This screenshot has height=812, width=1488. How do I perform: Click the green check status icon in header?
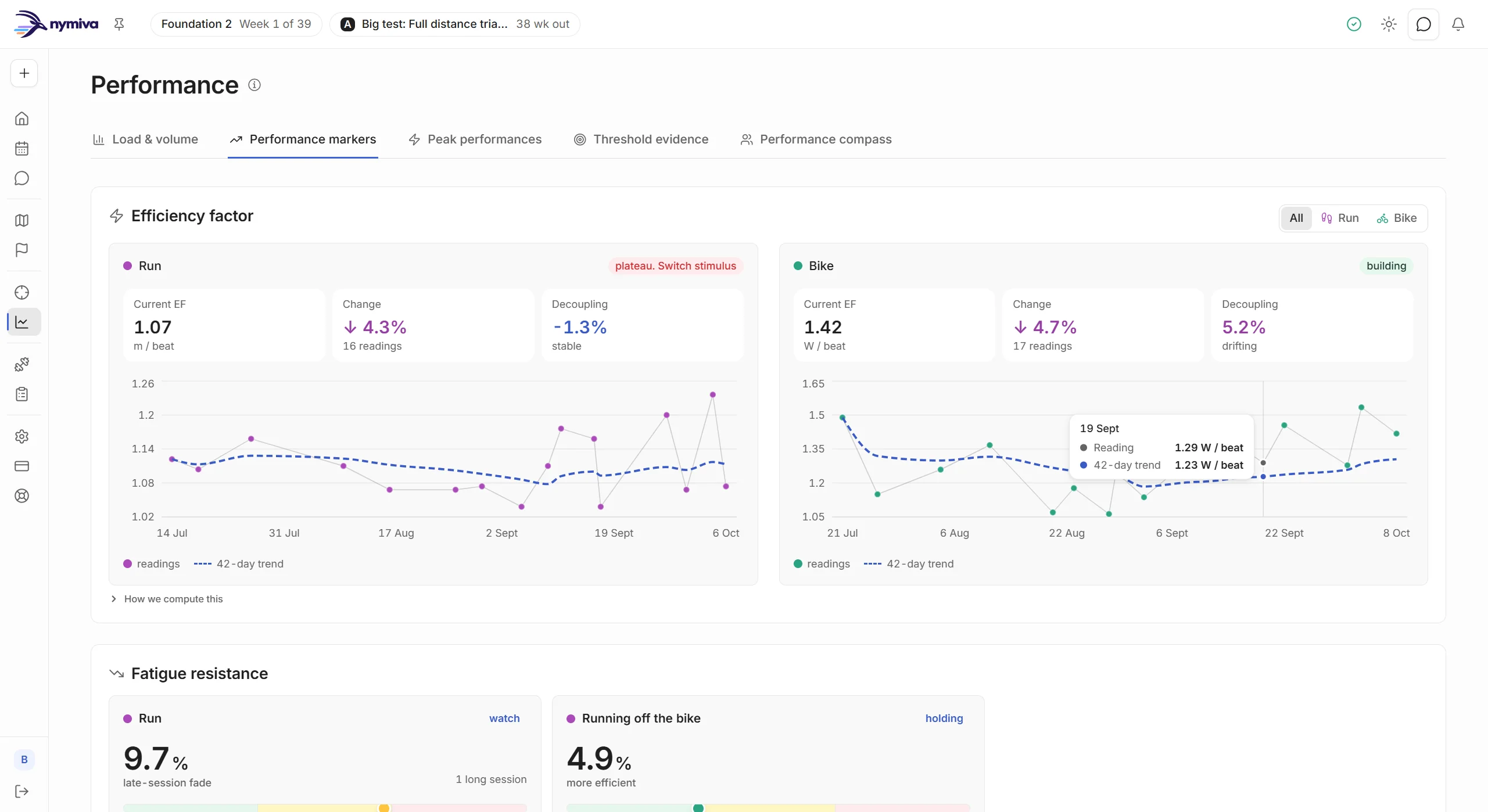point(1354,24)
